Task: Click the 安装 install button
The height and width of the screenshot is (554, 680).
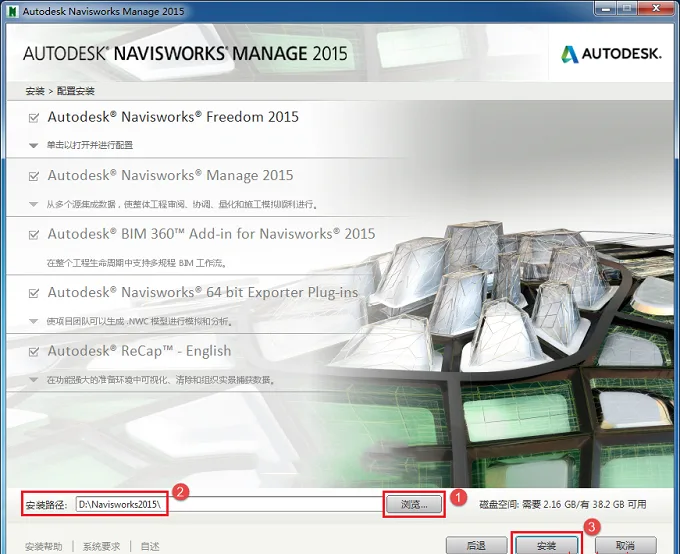Action: pyautogui.click(x=546, y=545)
